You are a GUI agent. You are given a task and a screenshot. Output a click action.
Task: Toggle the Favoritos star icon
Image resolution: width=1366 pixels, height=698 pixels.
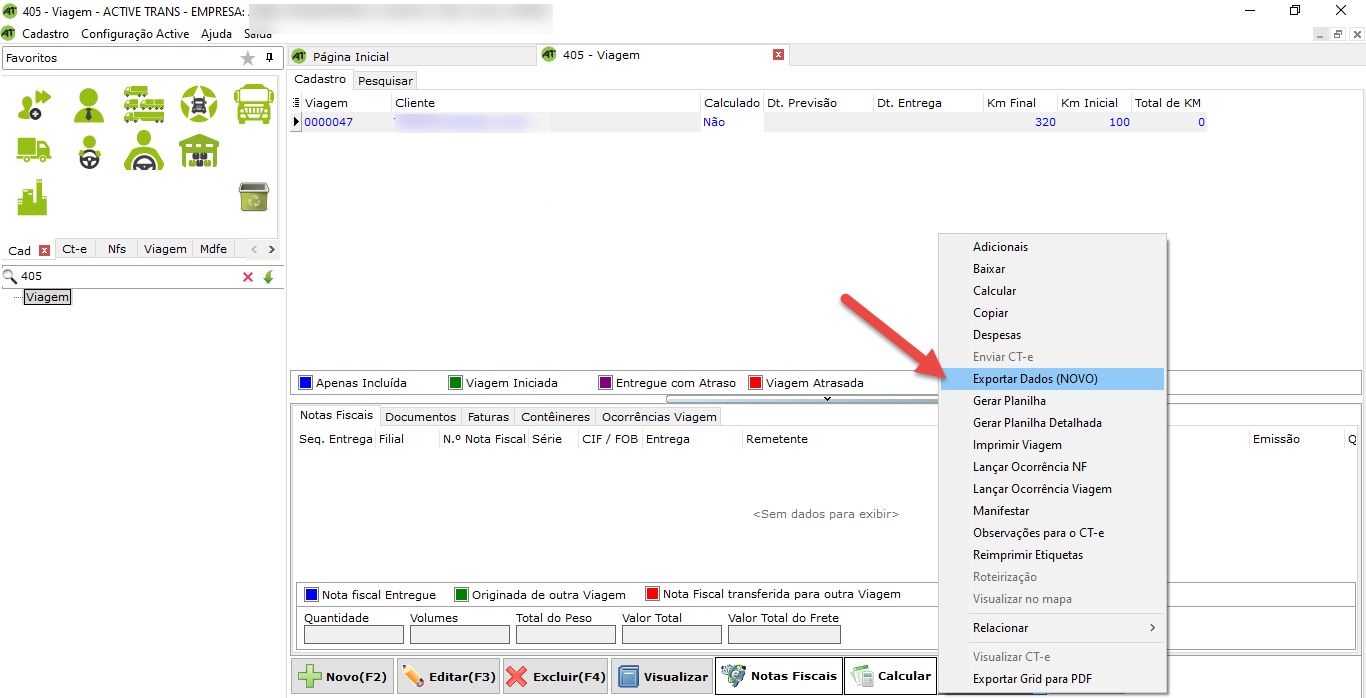pos(248,58)
